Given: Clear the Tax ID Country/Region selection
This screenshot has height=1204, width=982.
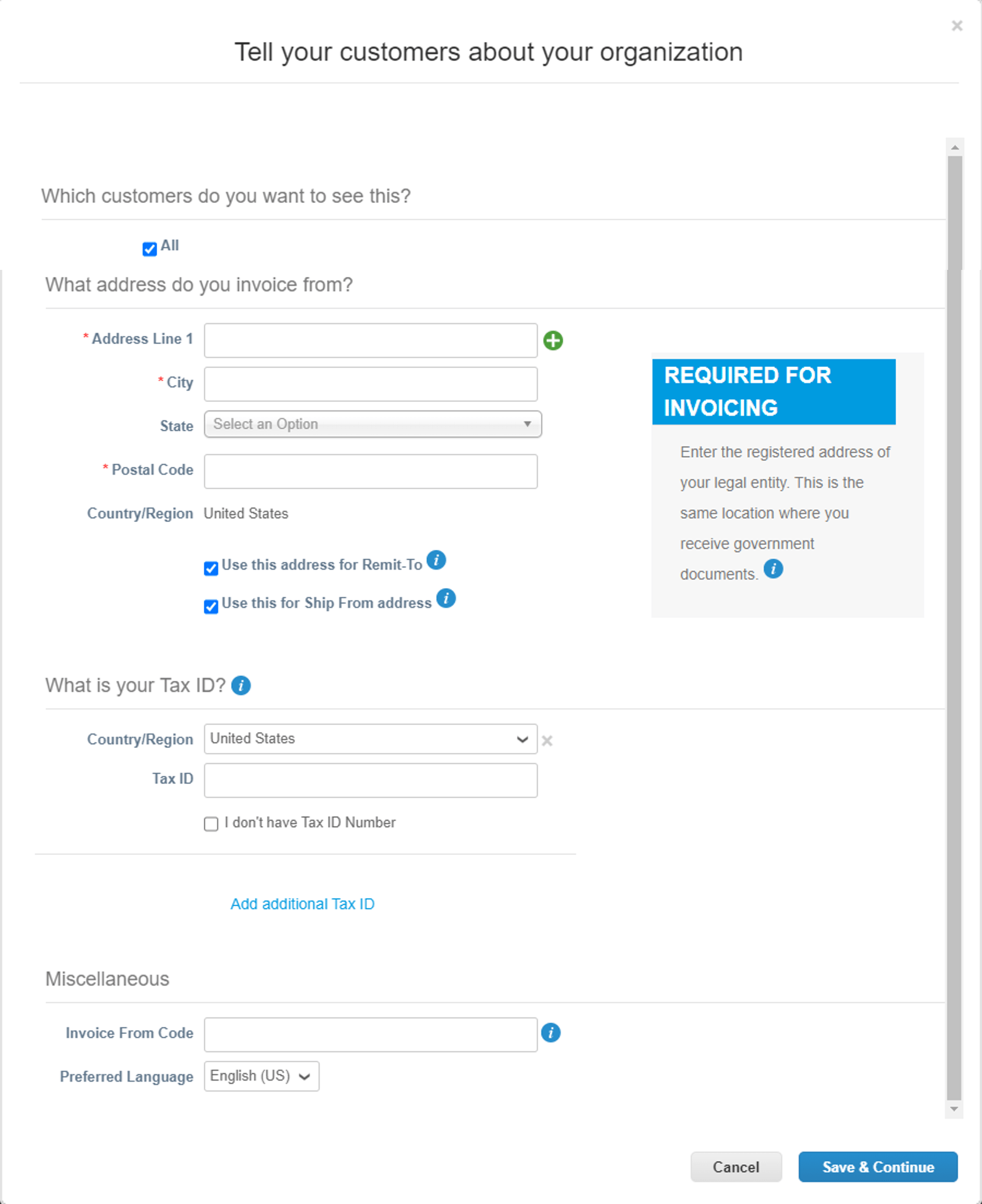Looking at the screenshot, I should [x=547, y=739].
